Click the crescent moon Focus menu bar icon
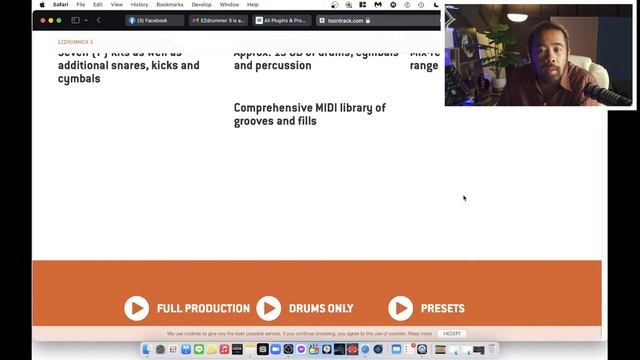This screenshot has width=640, height=360. [436, 4]
